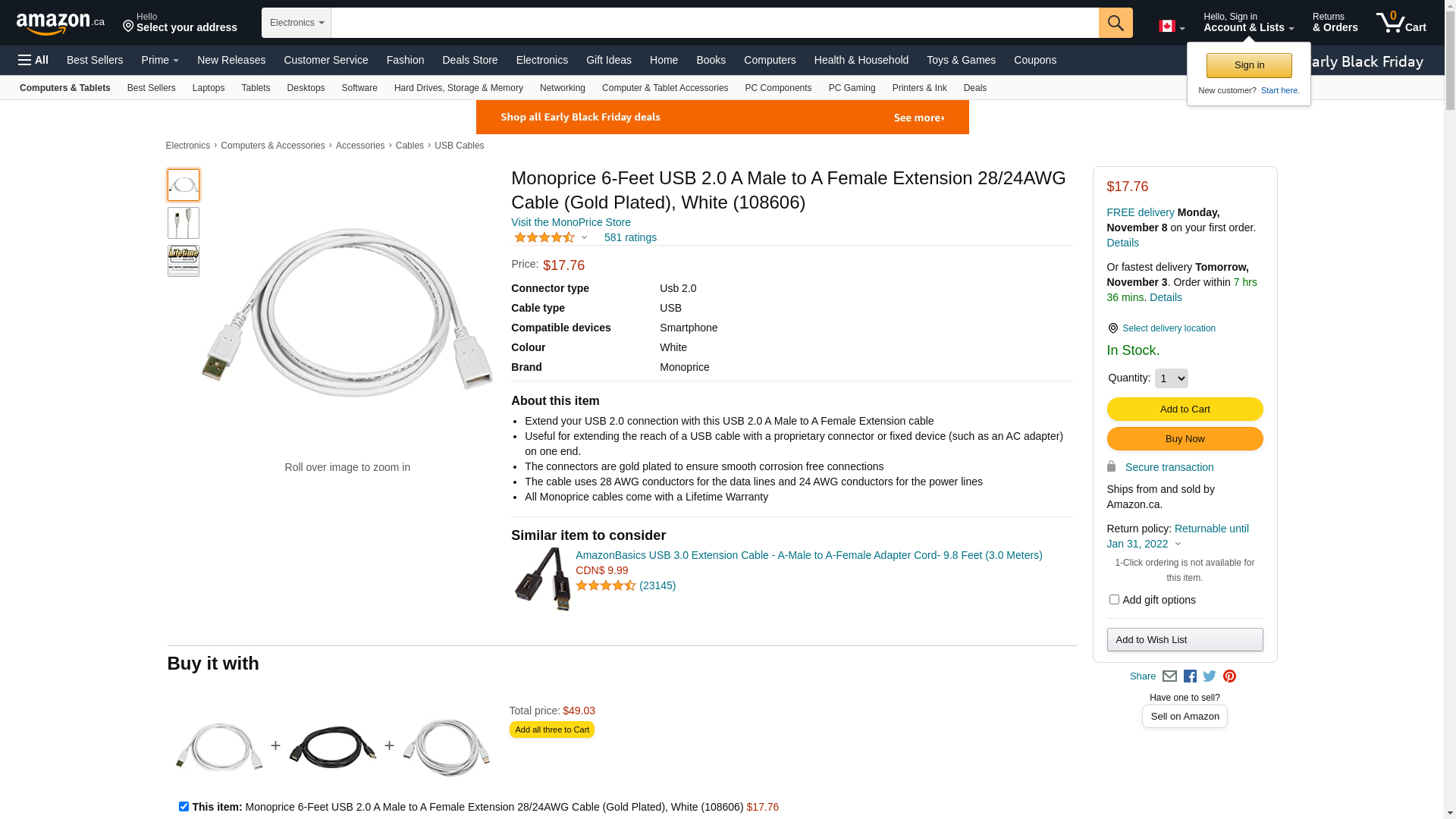This screenshot has width=1456, height=819.
Task: Share on Twitter icon
Action: pos(1210,676)
